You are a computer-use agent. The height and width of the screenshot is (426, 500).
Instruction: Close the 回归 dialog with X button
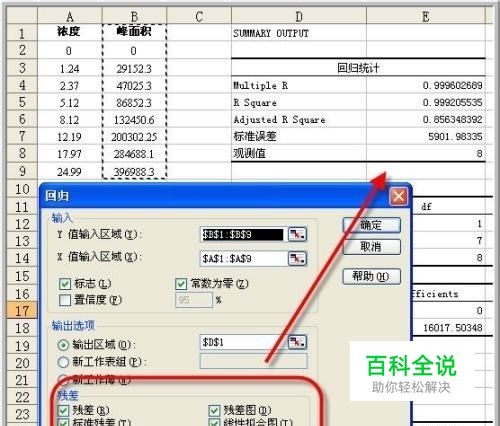click(x=398, y=196)
